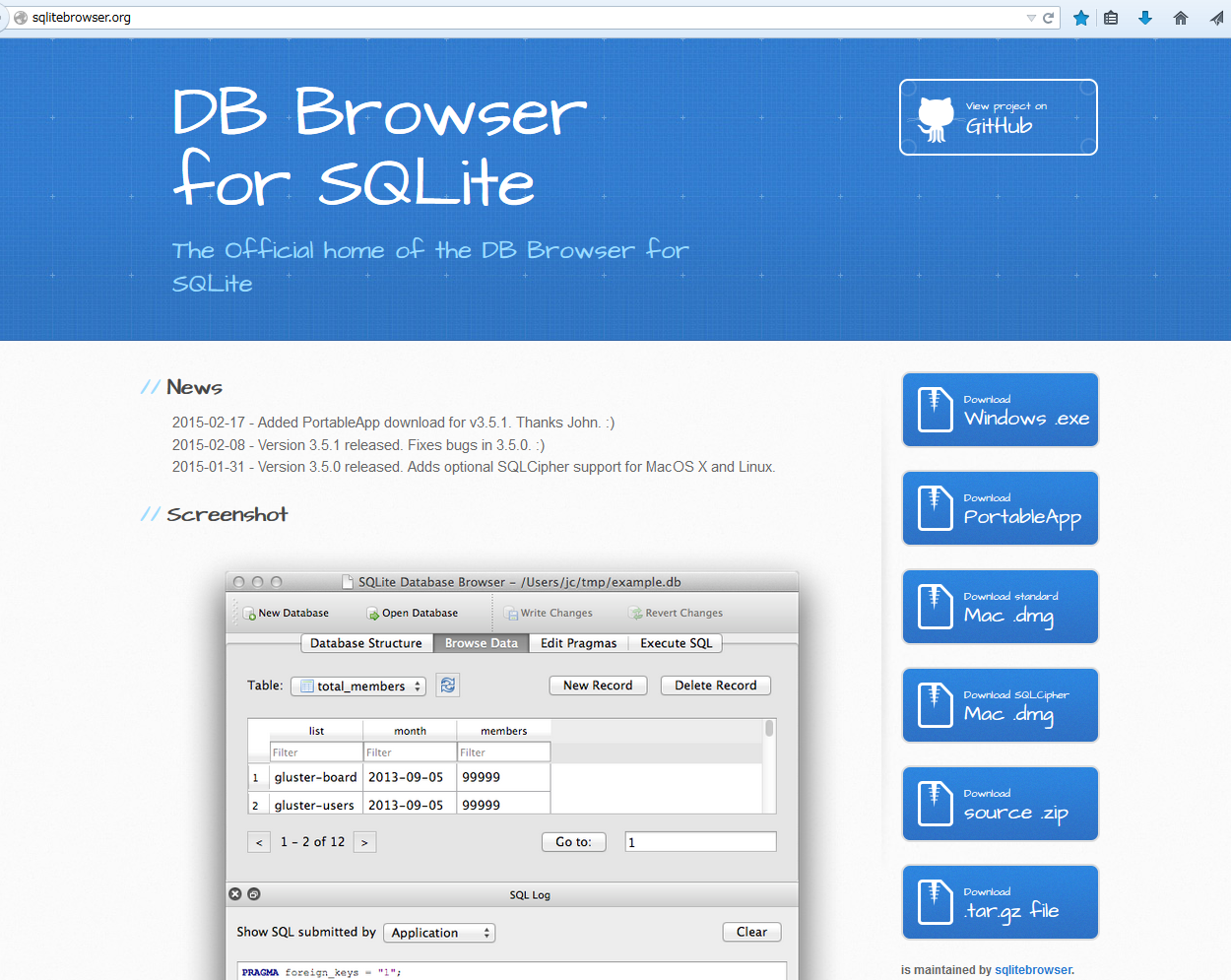Undock the SQL Log panel icon
Viewport: 1231px width, 980px height.
tap(254, 894)
